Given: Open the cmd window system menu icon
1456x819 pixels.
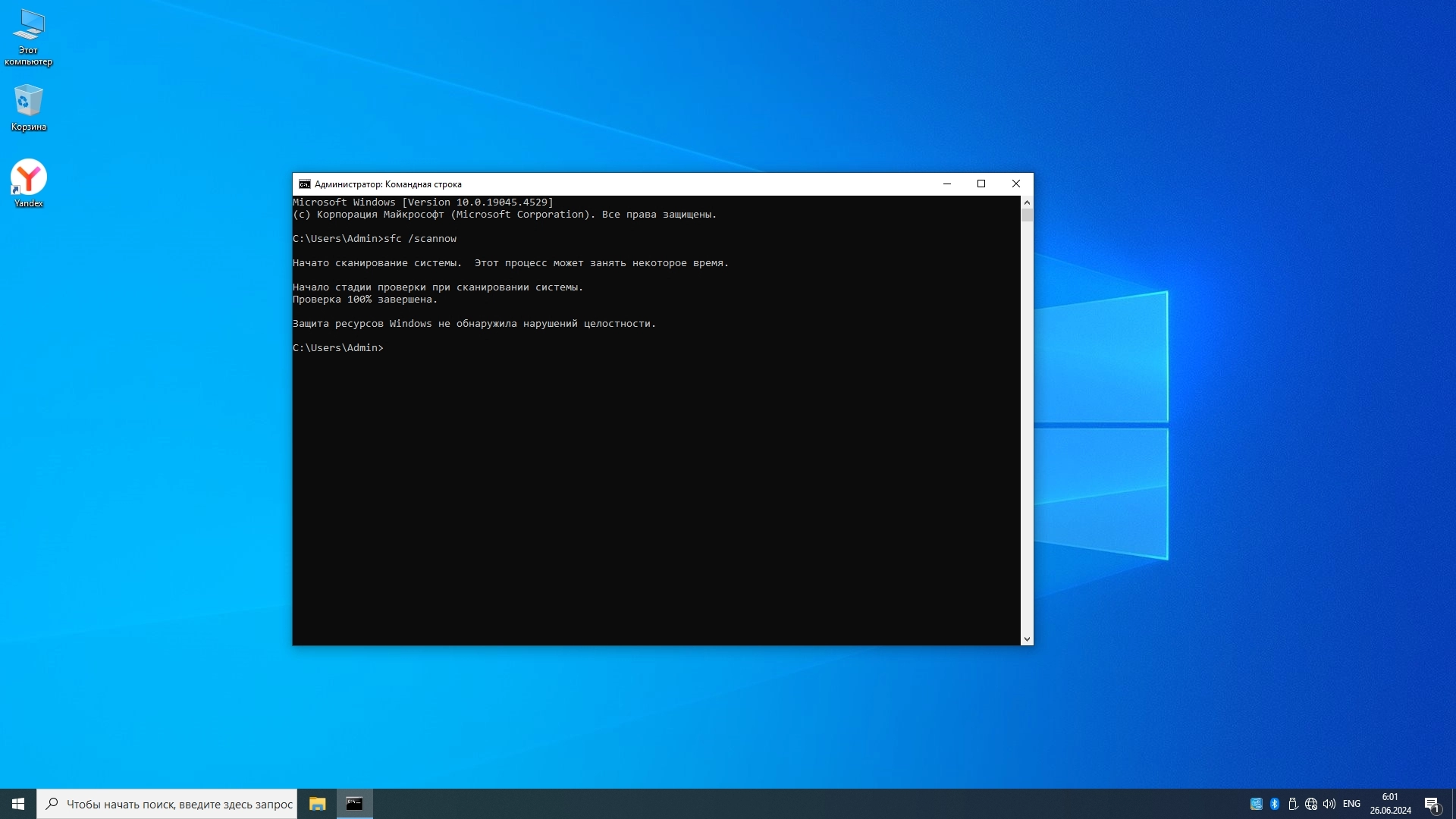Looking at the screenshot, I should pos(304,184).
